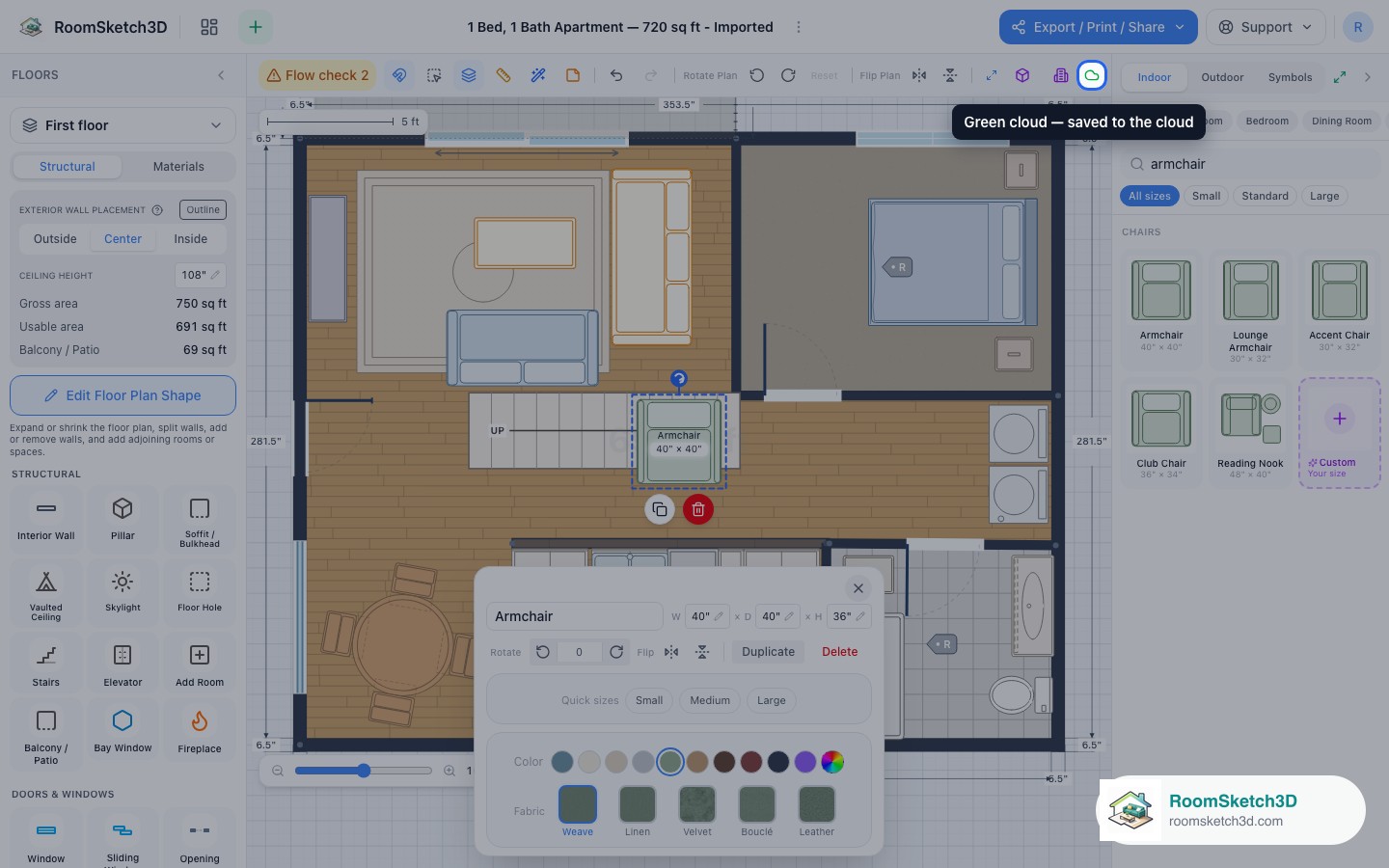Set wall placement to Center
The width and height of the screenshot is (1389, 868).
(123, 239)
